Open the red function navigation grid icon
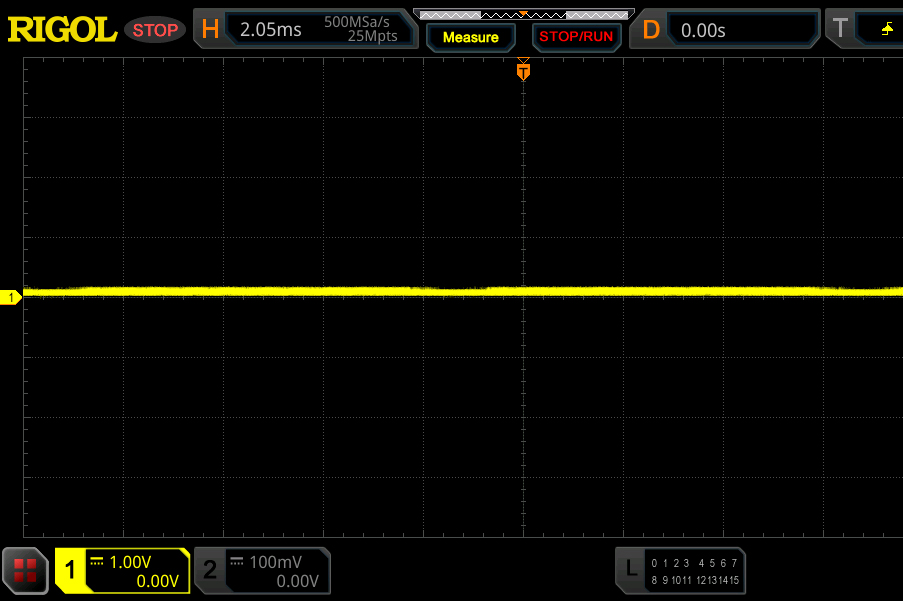903x601 pixels. click(25, 570)
